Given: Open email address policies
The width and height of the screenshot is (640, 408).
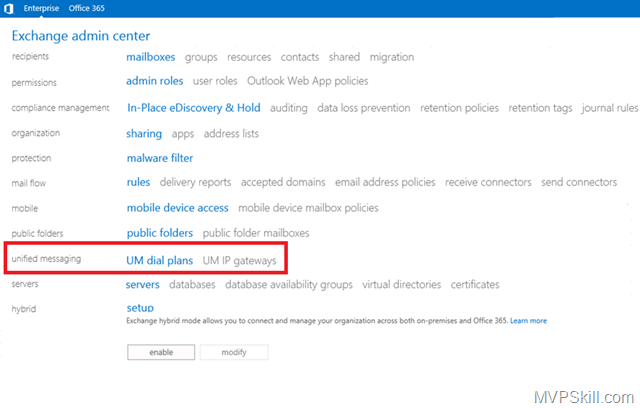Looking at the screenshot, I should [x=385, y=182].
